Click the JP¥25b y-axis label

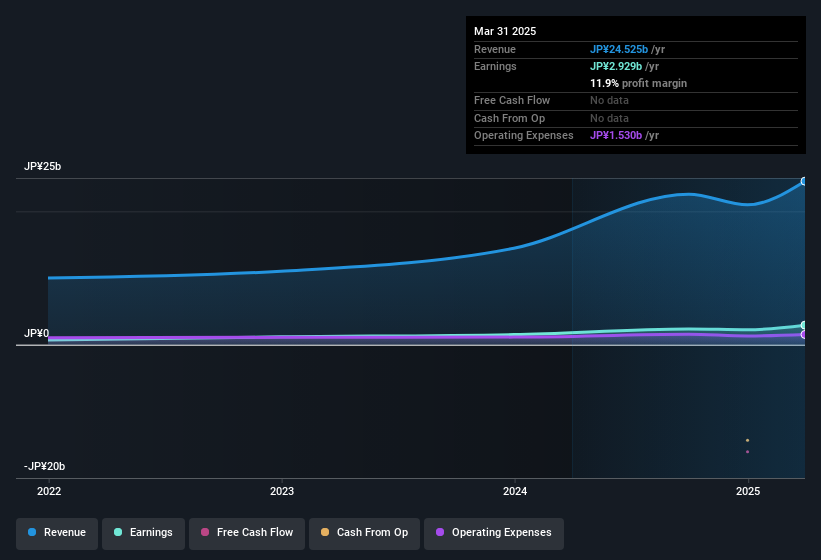(x=42, y=166)
